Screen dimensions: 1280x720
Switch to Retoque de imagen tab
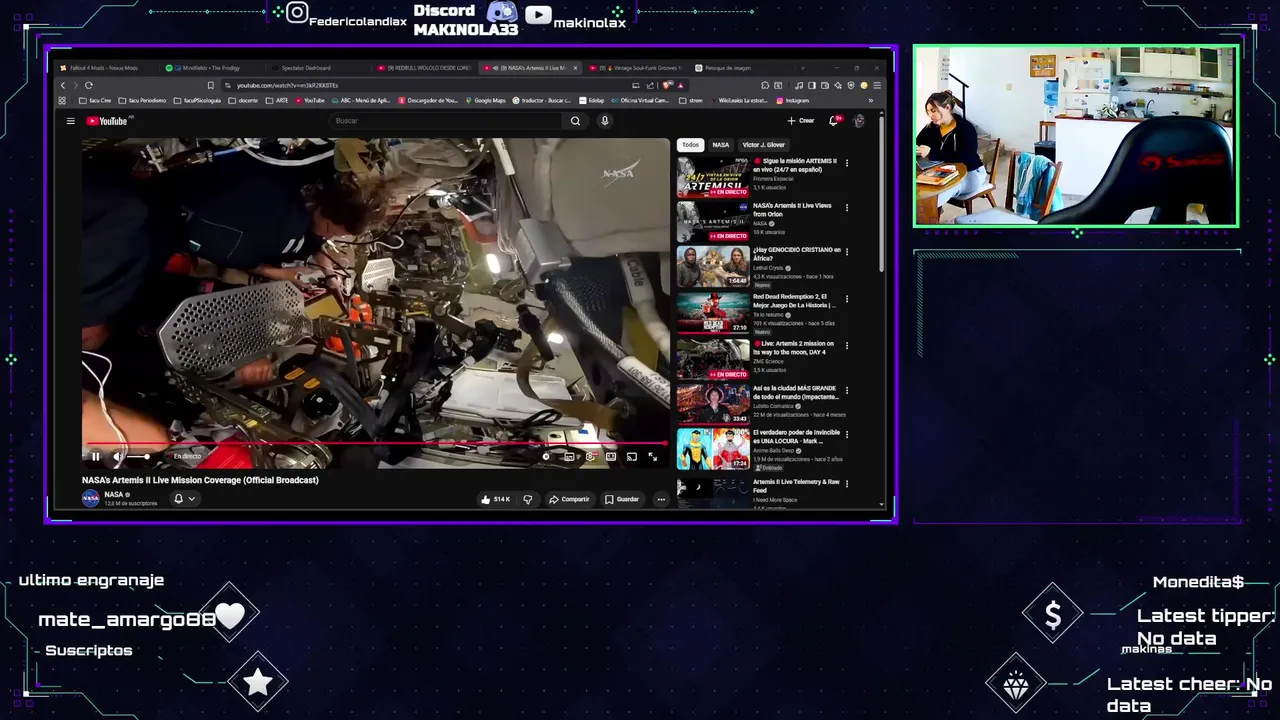[x=740, y=68]
